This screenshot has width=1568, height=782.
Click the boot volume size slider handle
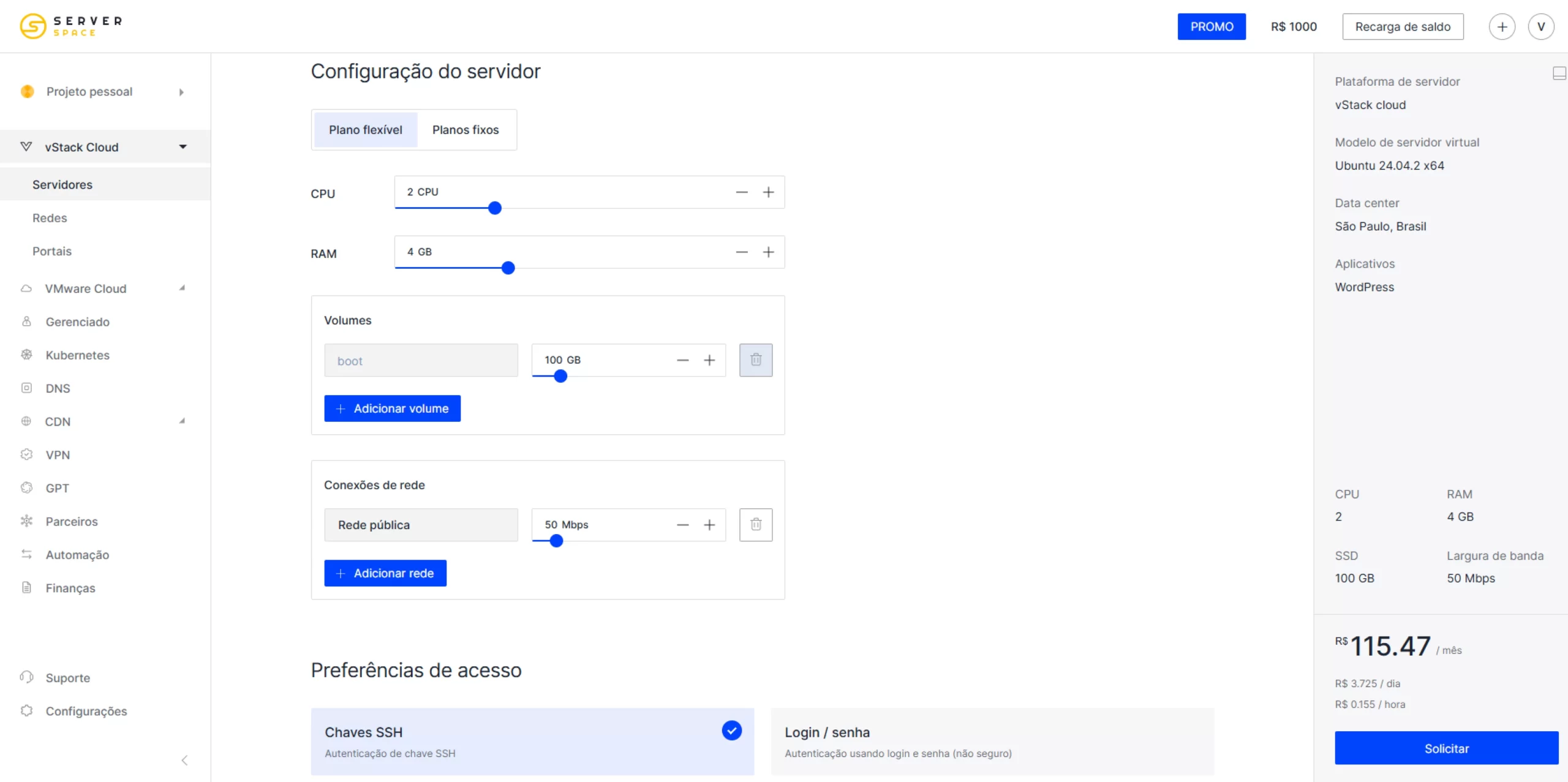560,377
